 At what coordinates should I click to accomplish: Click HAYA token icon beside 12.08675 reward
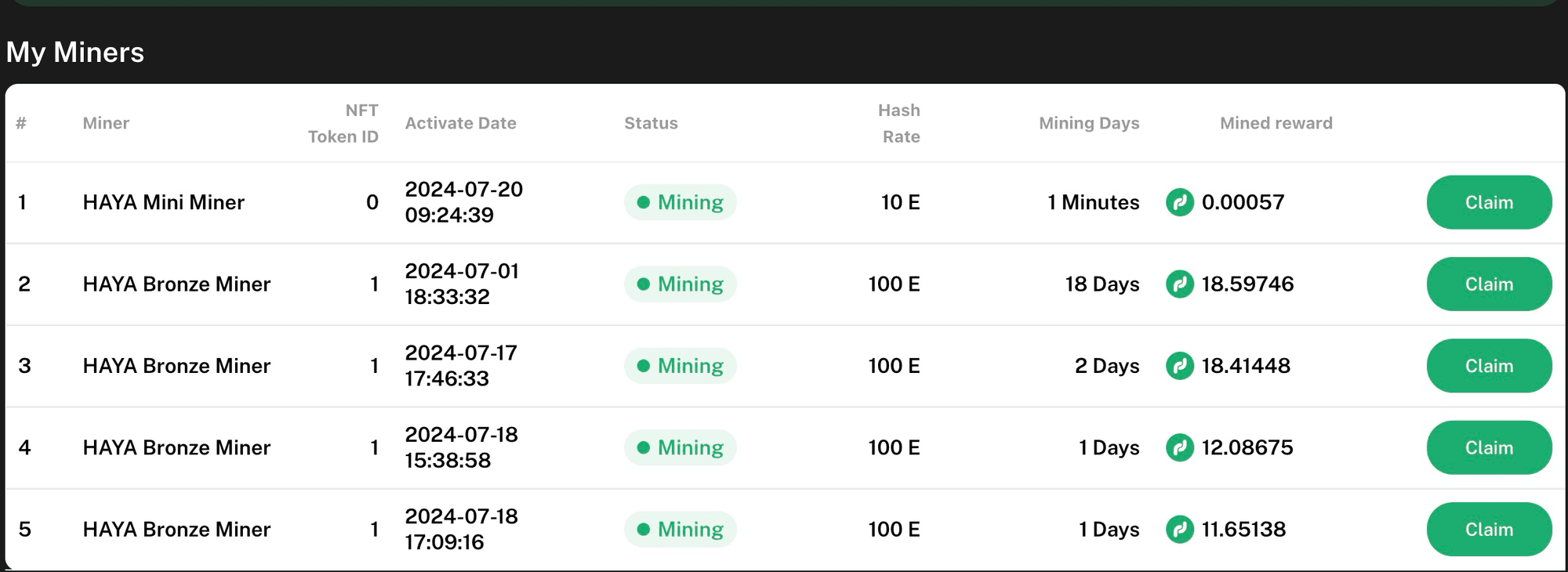1179,447
